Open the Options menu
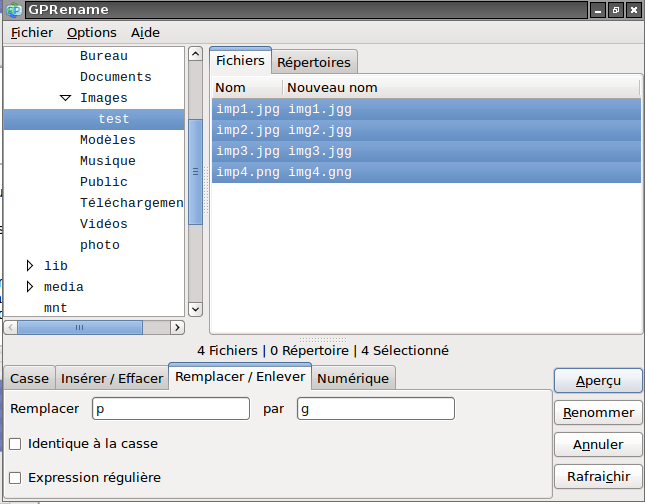Image resolution: width=645 pixels, height=504 pixels. click(x=92, y=32)
